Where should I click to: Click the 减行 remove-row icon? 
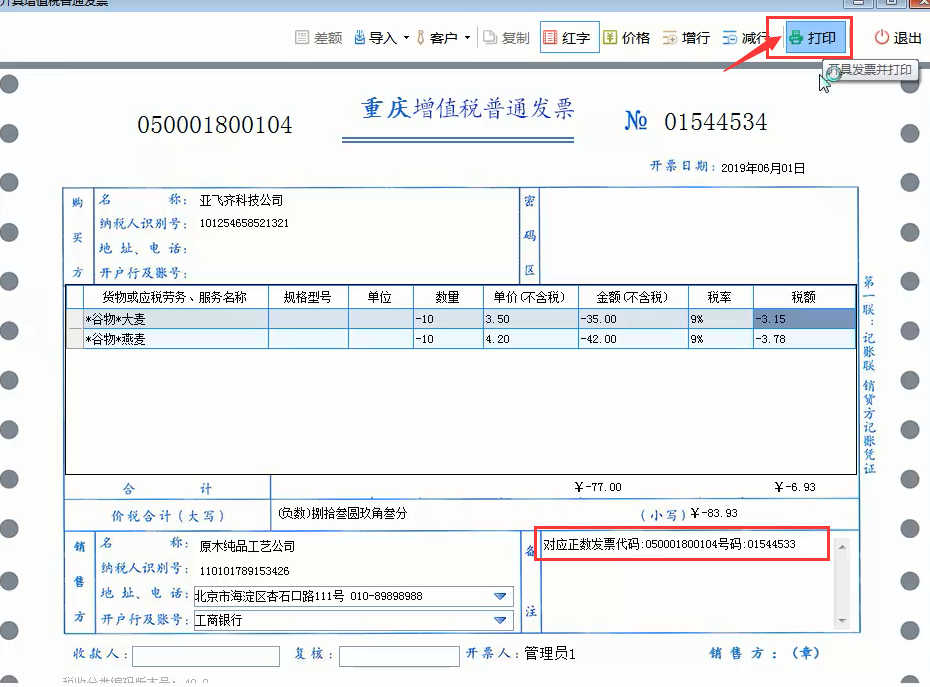pos(730,38)
